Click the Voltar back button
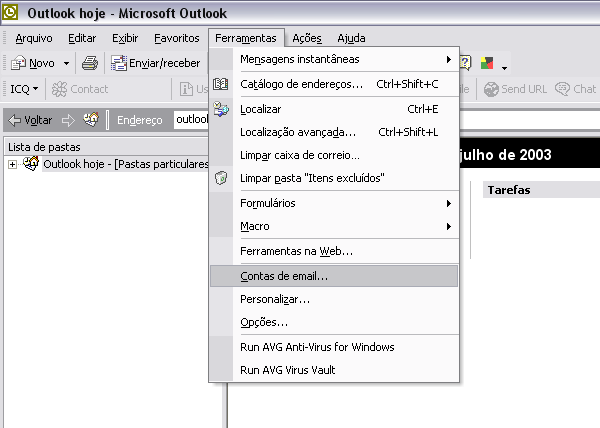This screenshot has width=600, height=428. click(x=30, y=120)
